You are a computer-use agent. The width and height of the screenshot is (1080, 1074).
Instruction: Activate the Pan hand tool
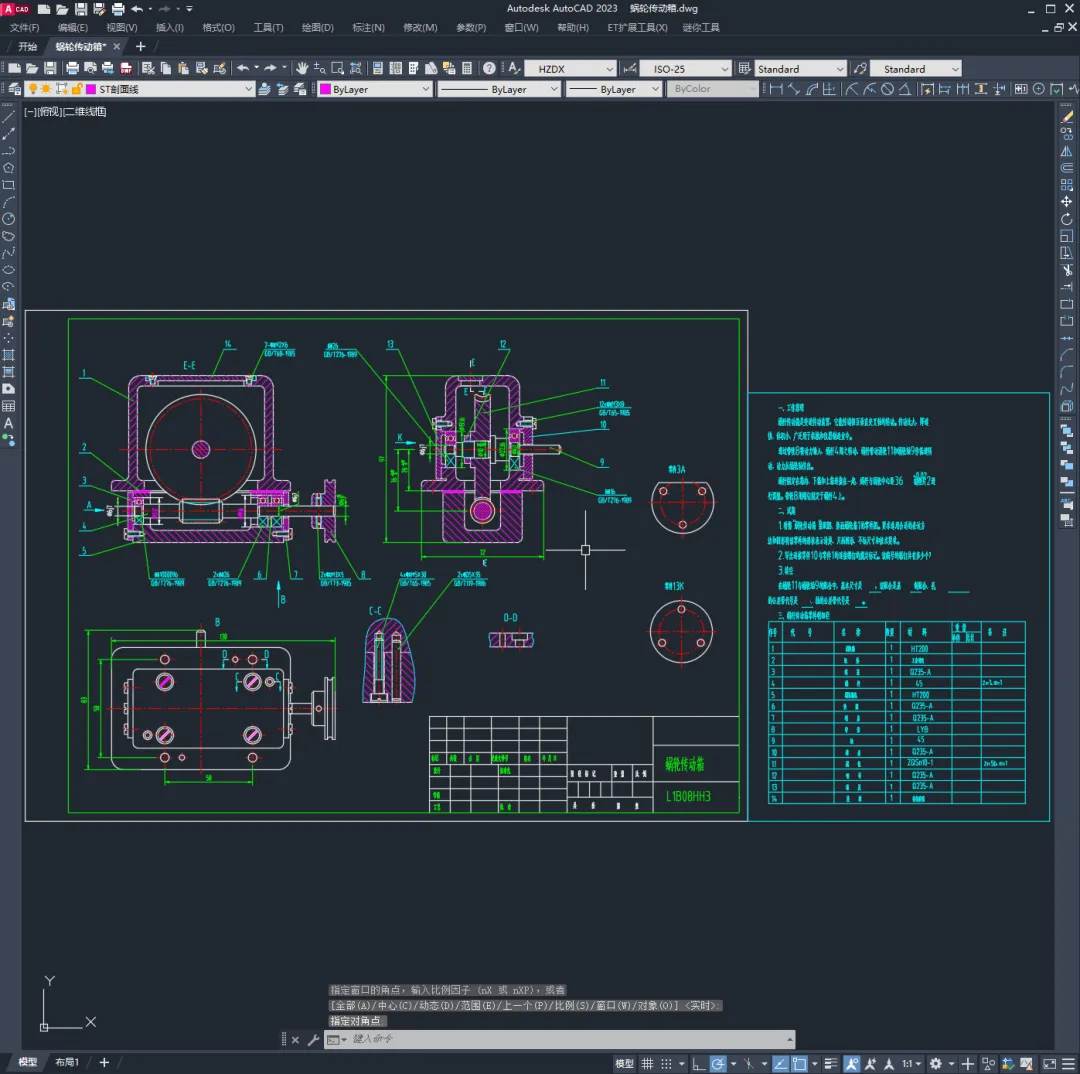[x=302, y=68]
